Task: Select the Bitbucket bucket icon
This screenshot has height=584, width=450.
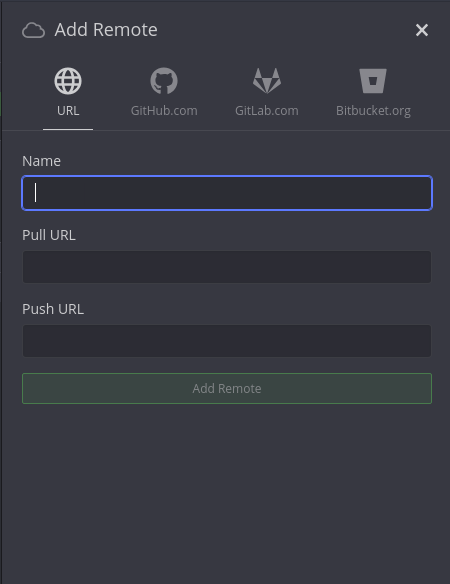Action: [373, 81]
